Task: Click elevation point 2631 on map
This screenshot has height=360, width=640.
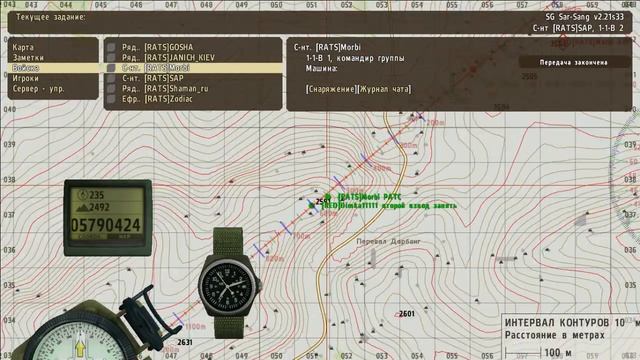Action: pos(184,342)
